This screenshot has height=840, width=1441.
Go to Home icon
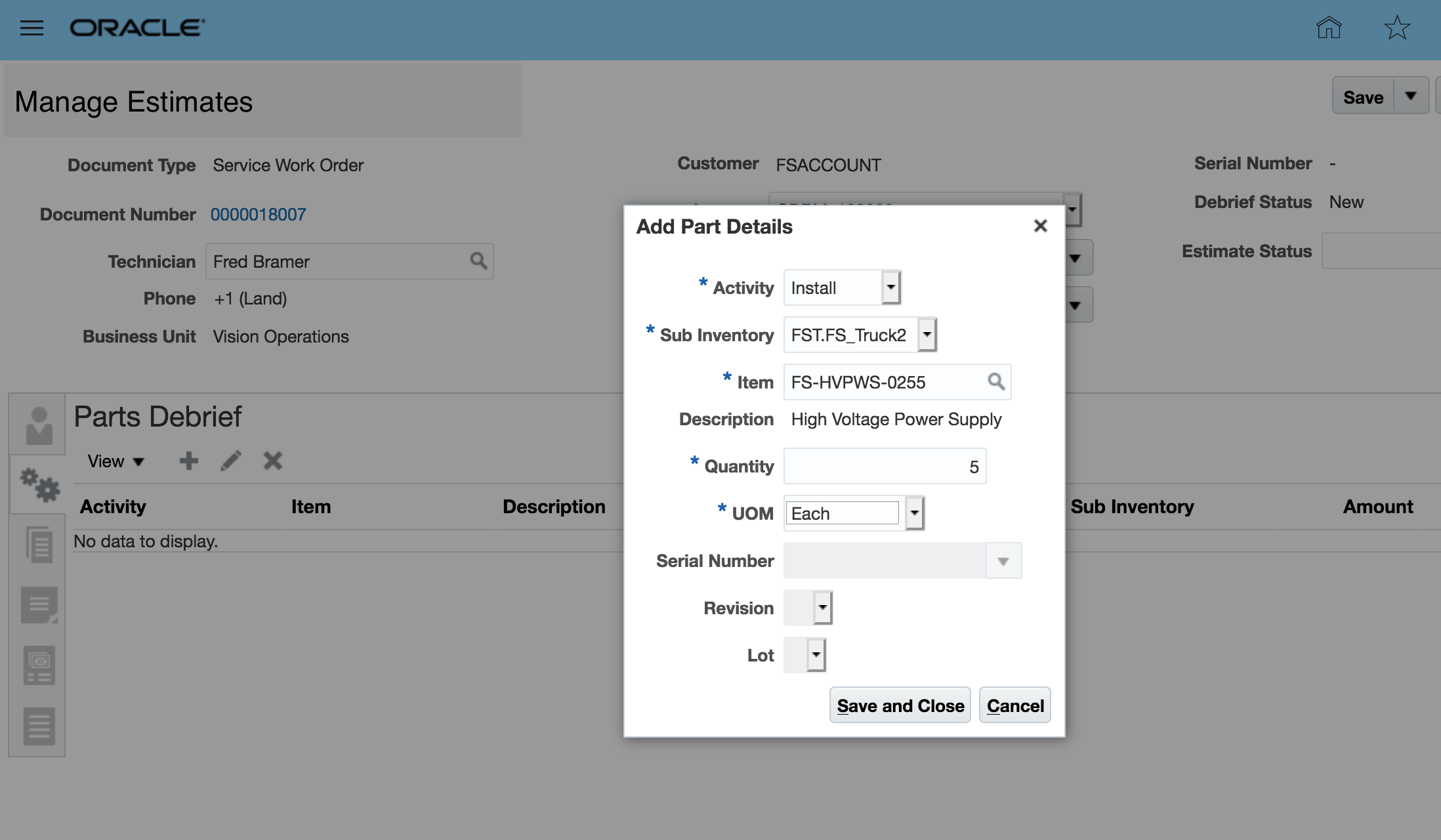click(x=1329, y=28)
